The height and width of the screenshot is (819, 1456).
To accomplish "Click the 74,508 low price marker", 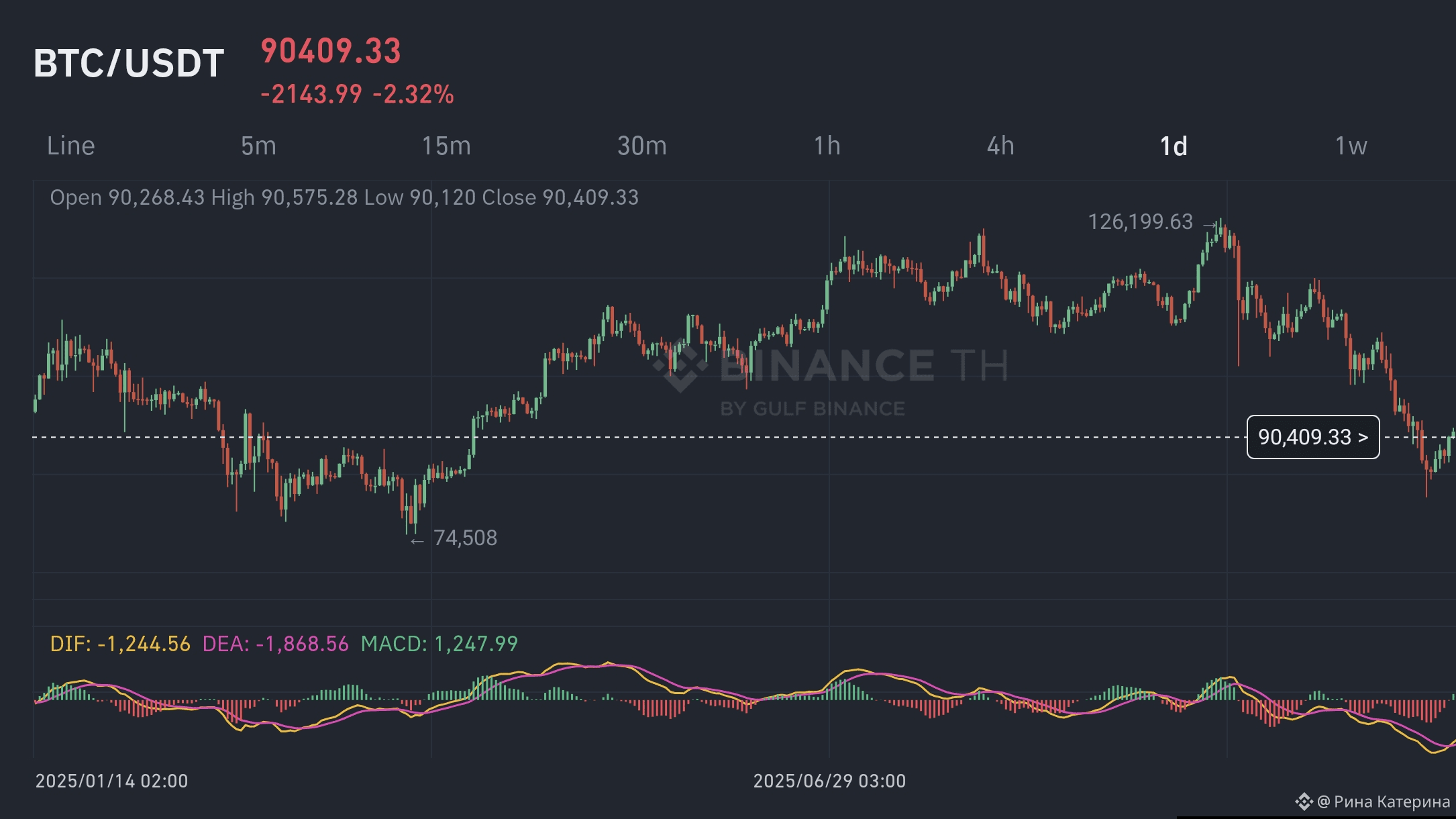I will (465, 538).
